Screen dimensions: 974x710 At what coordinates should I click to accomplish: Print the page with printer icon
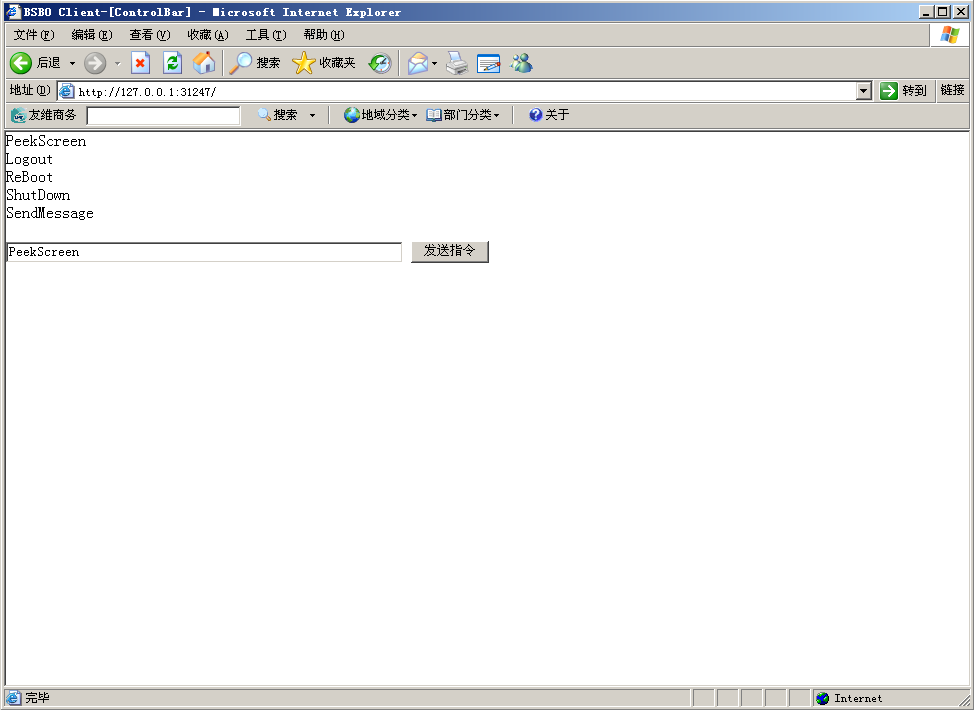457,63
